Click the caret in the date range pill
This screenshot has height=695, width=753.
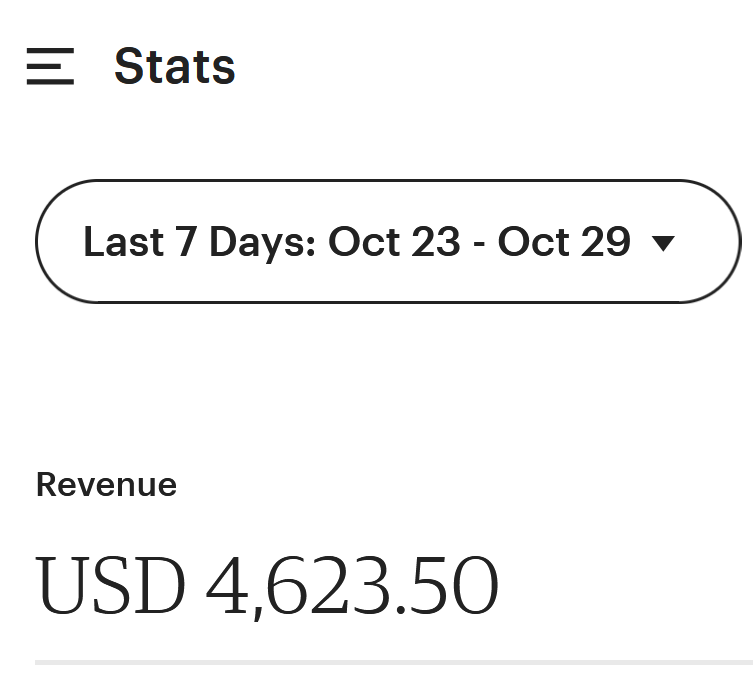click(663, 243)
